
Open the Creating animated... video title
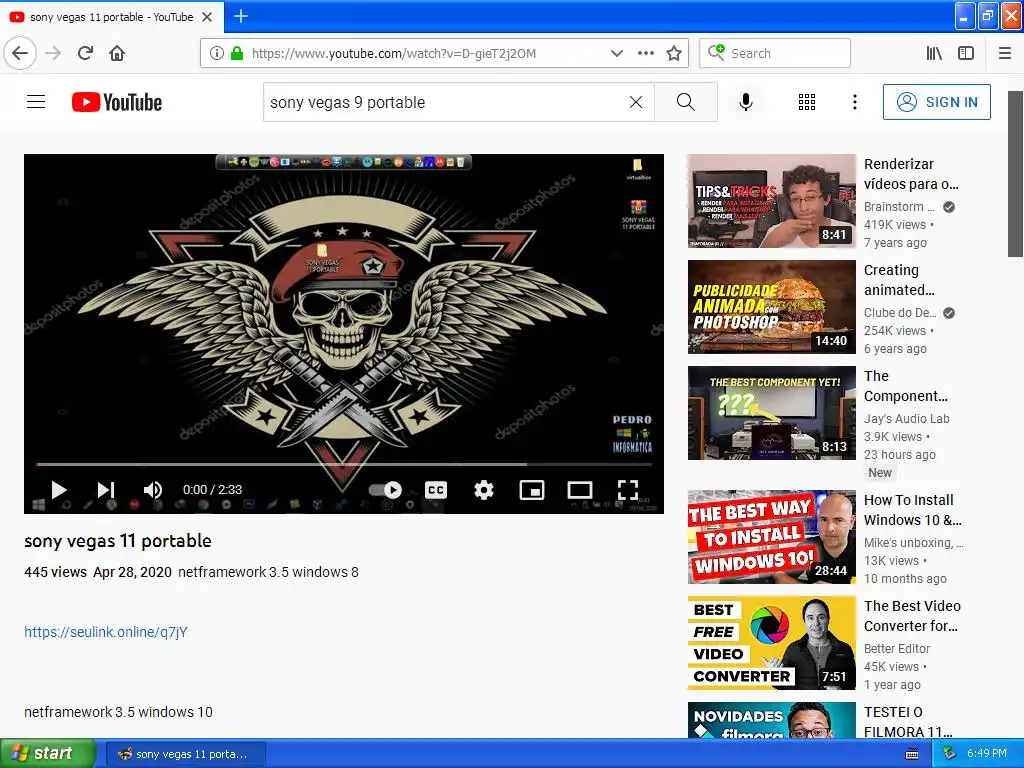(899, 280)
